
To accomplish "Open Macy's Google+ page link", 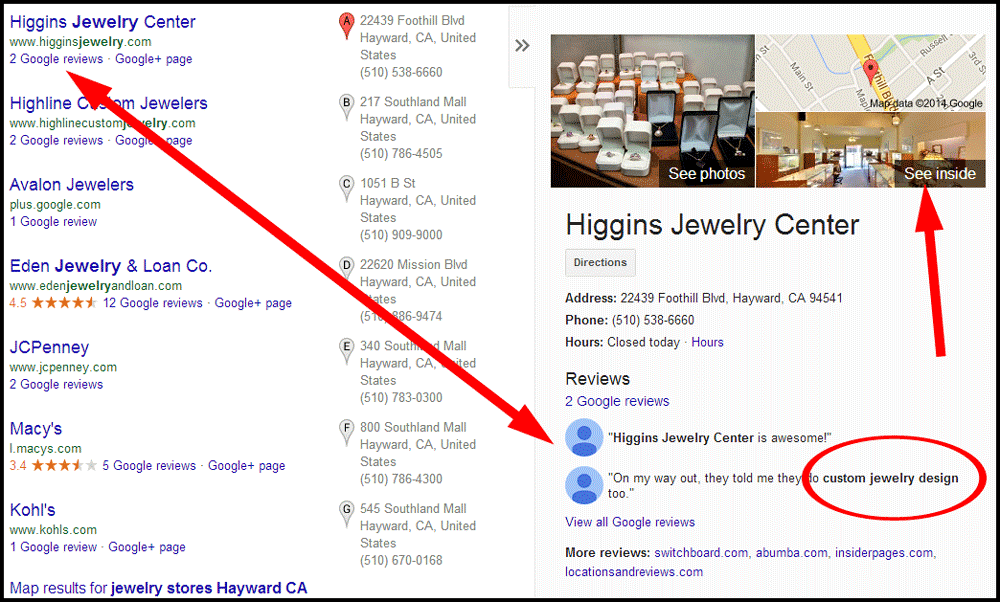I will click(246, 466).
